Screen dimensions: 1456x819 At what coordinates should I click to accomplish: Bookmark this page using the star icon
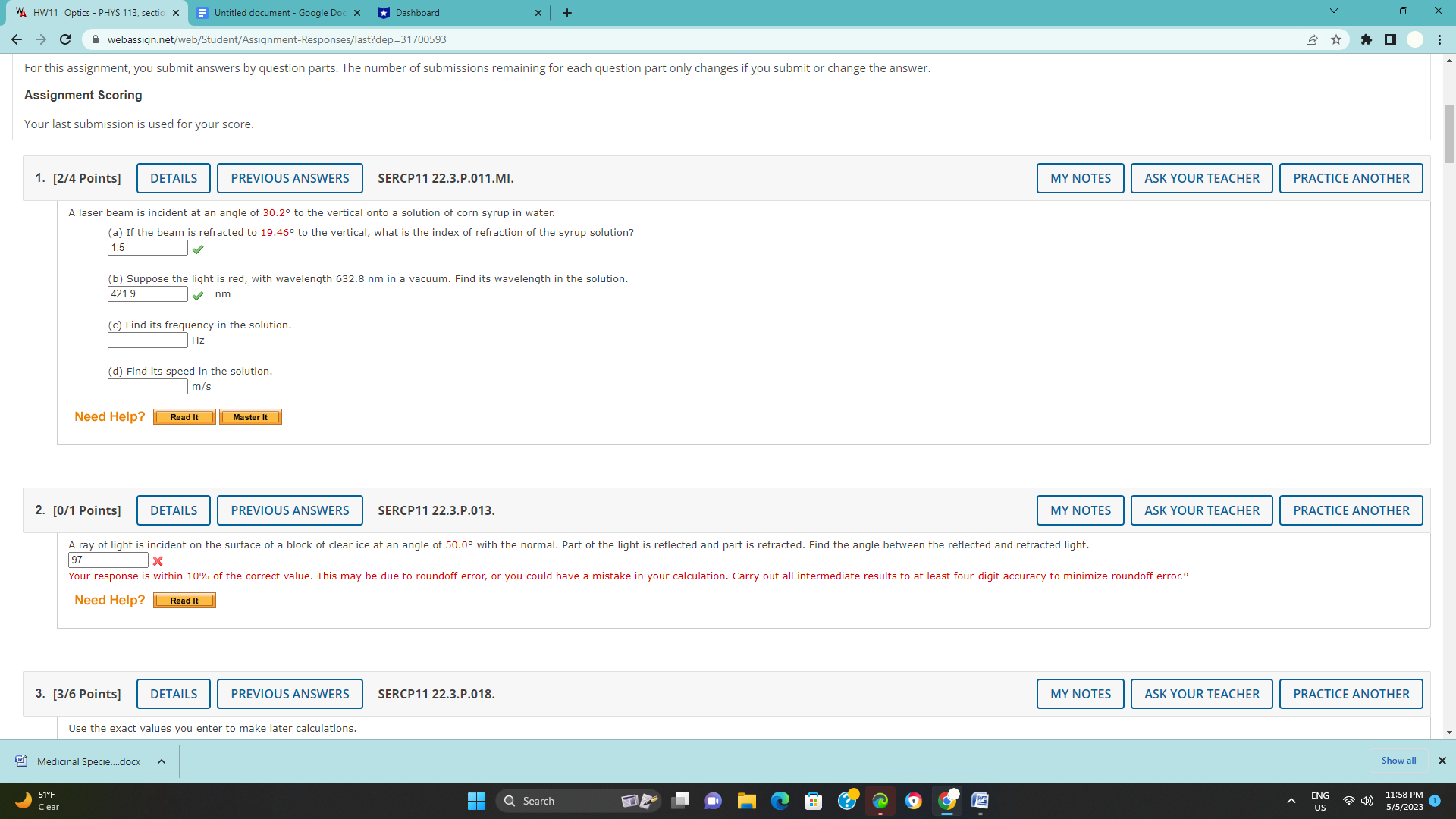pos(1336,39)
